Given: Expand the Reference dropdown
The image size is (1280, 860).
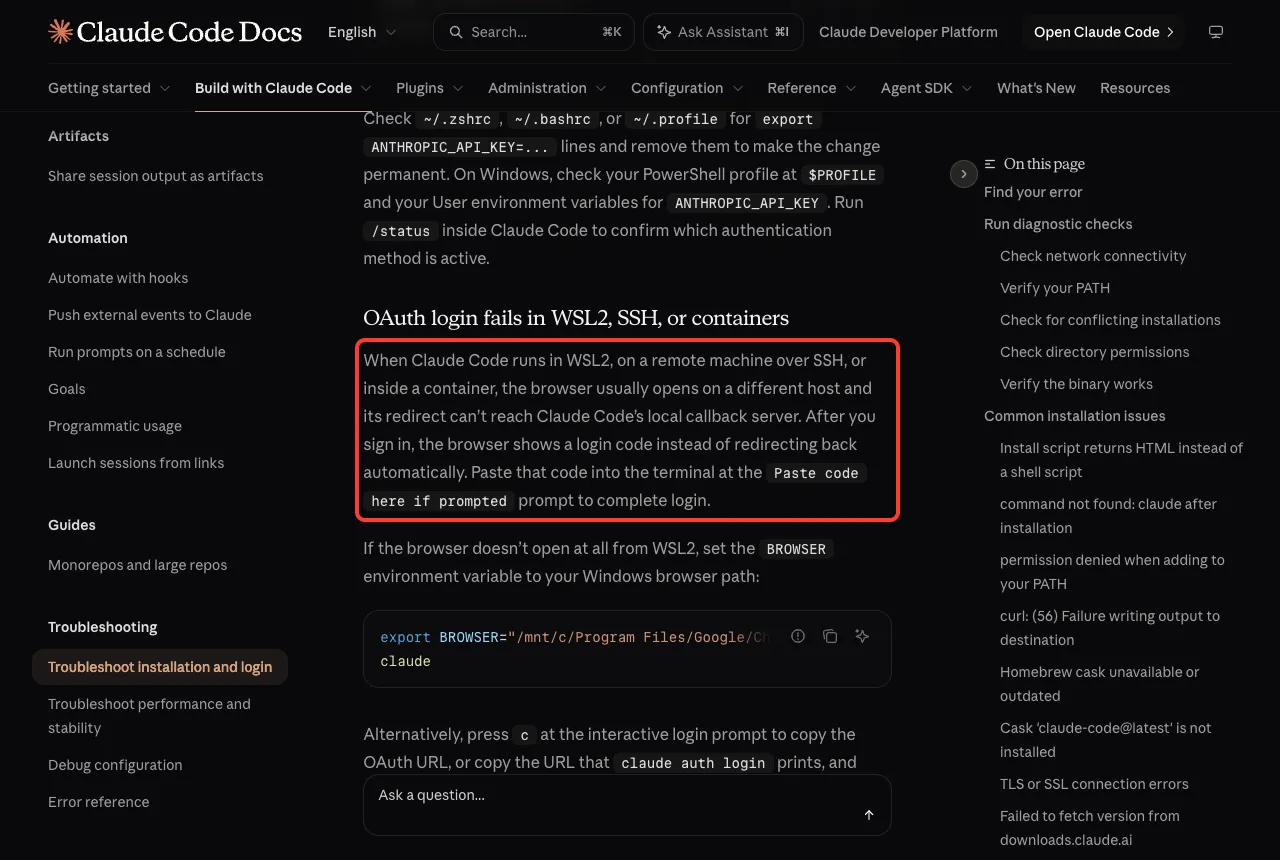Looking at the screenshot, I should point(812,88).
